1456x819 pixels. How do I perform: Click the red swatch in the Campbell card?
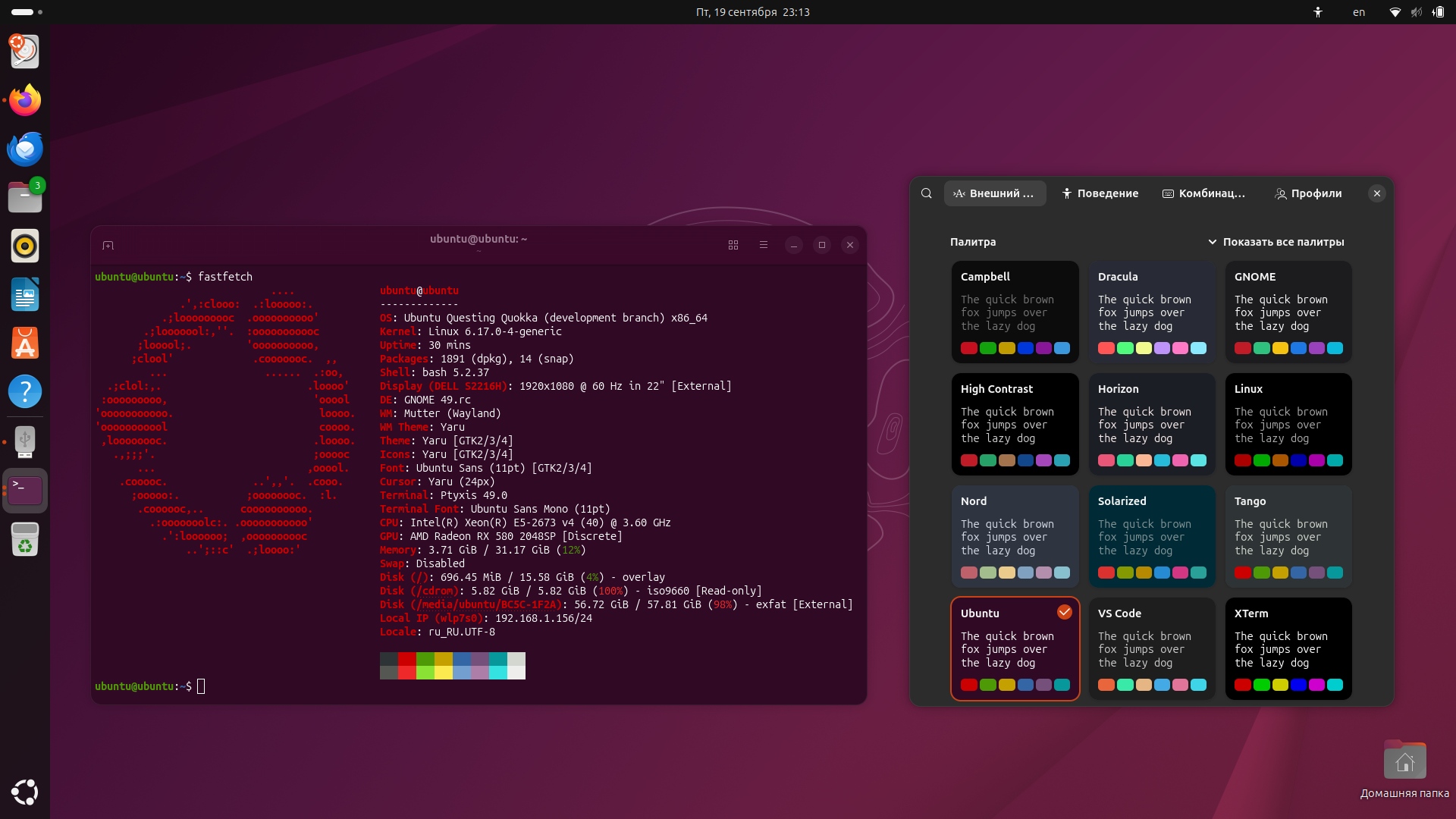click(969, 348)
